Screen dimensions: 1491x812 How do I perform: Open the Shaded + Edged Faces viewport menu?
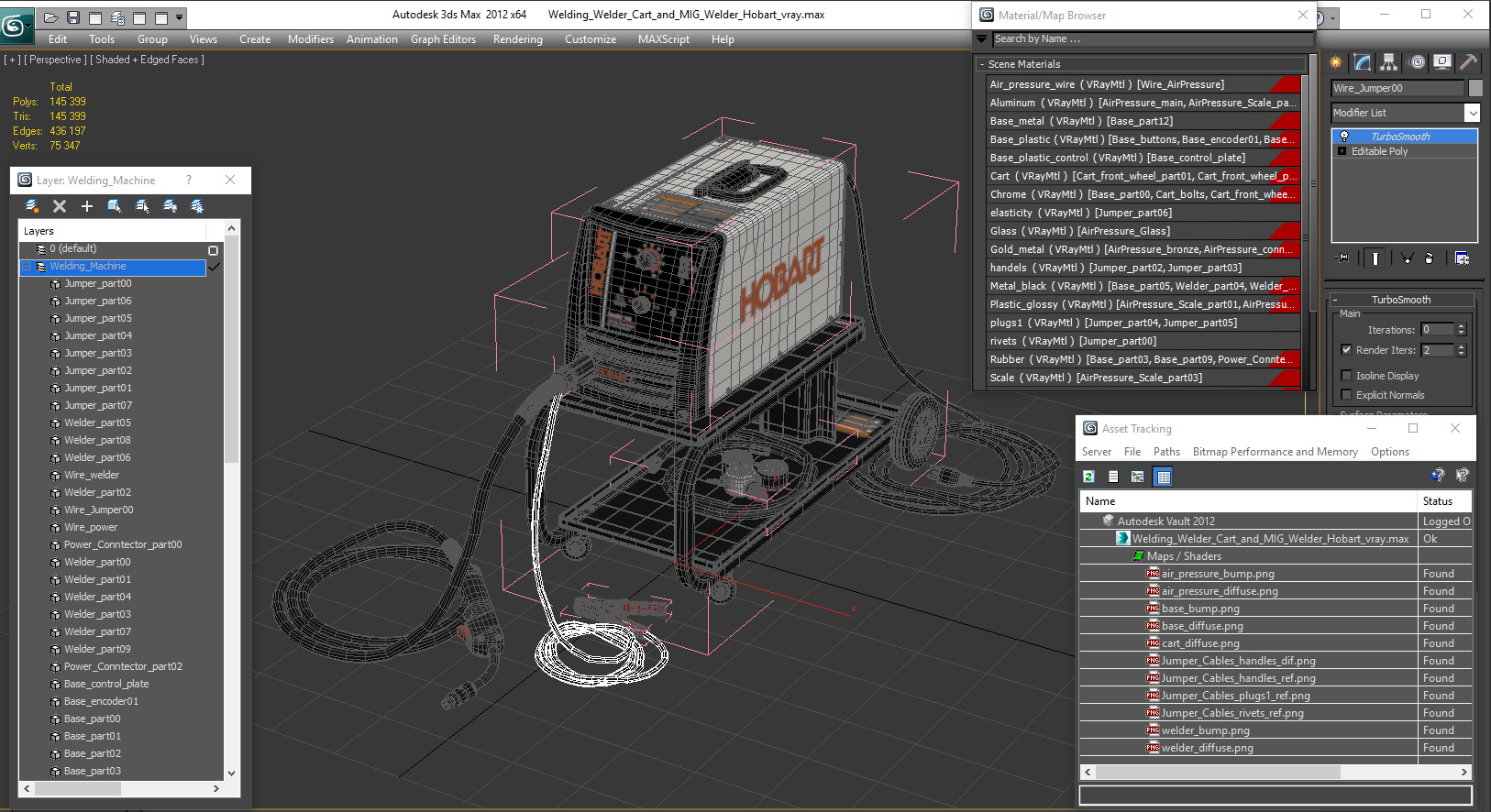click(147, 60)
